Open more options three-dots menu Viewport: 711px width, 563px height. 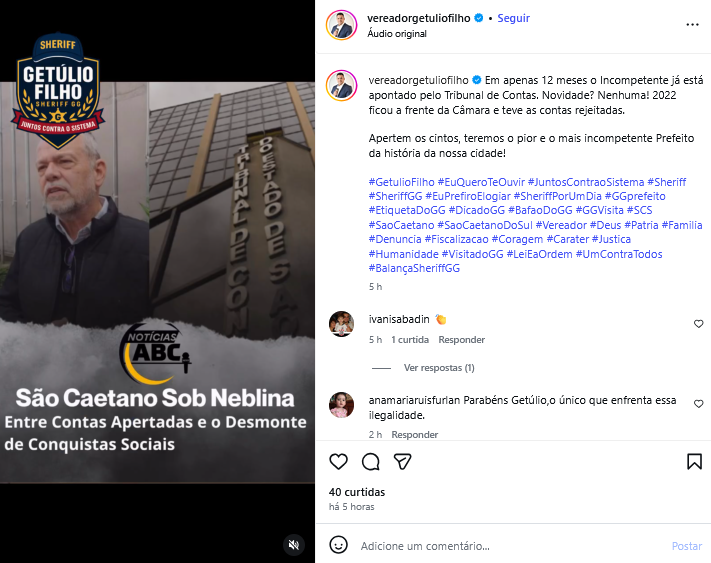tap(692, 24)
